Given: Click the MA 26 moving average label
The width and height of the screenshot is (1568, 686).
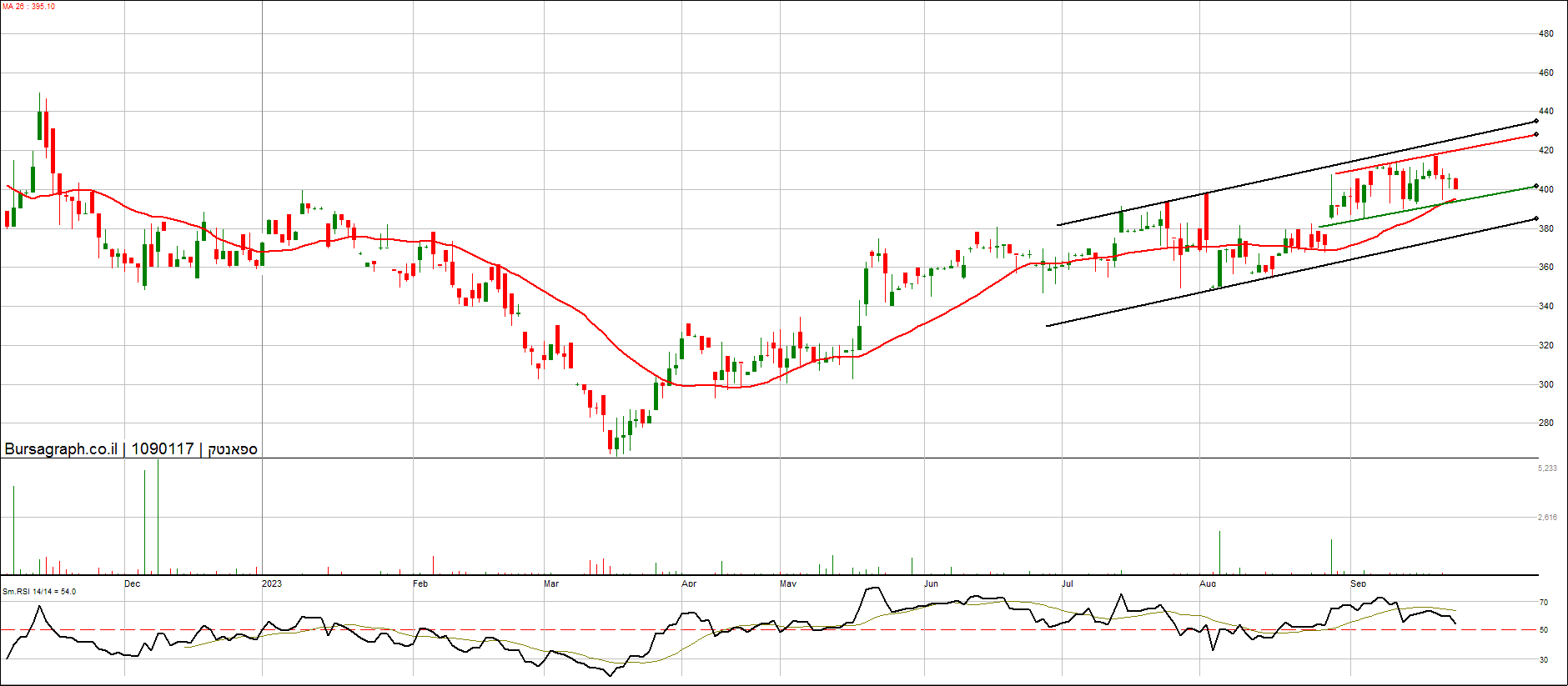Looking at the screenshot, I should click(x=29, y=7).
